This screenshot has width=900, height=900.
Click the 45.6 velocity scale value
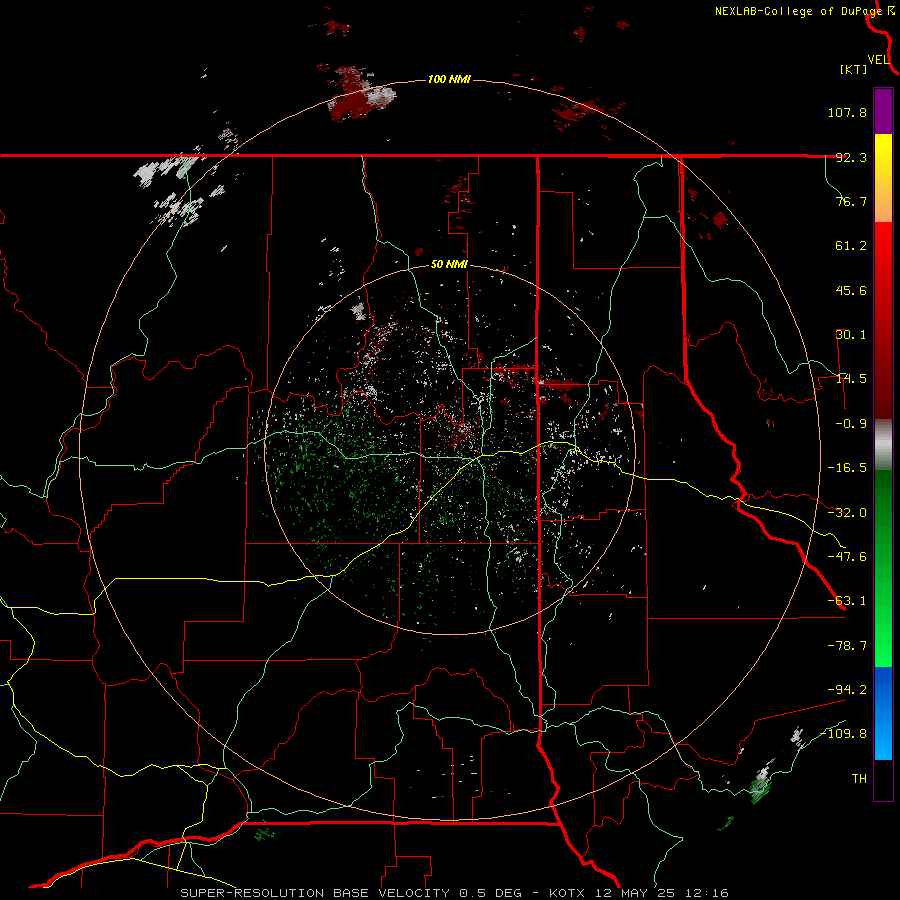(851, 290)
